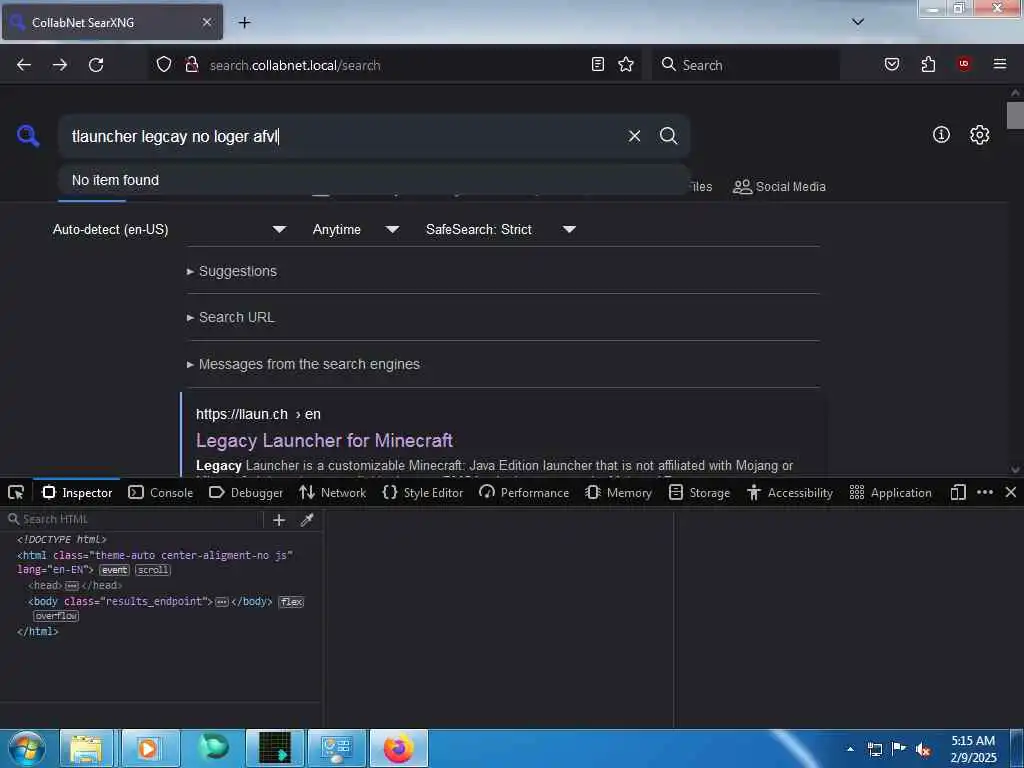Toggle Responsive Design Mode in DevTools

pyautogui.click(x=958, y=492)
